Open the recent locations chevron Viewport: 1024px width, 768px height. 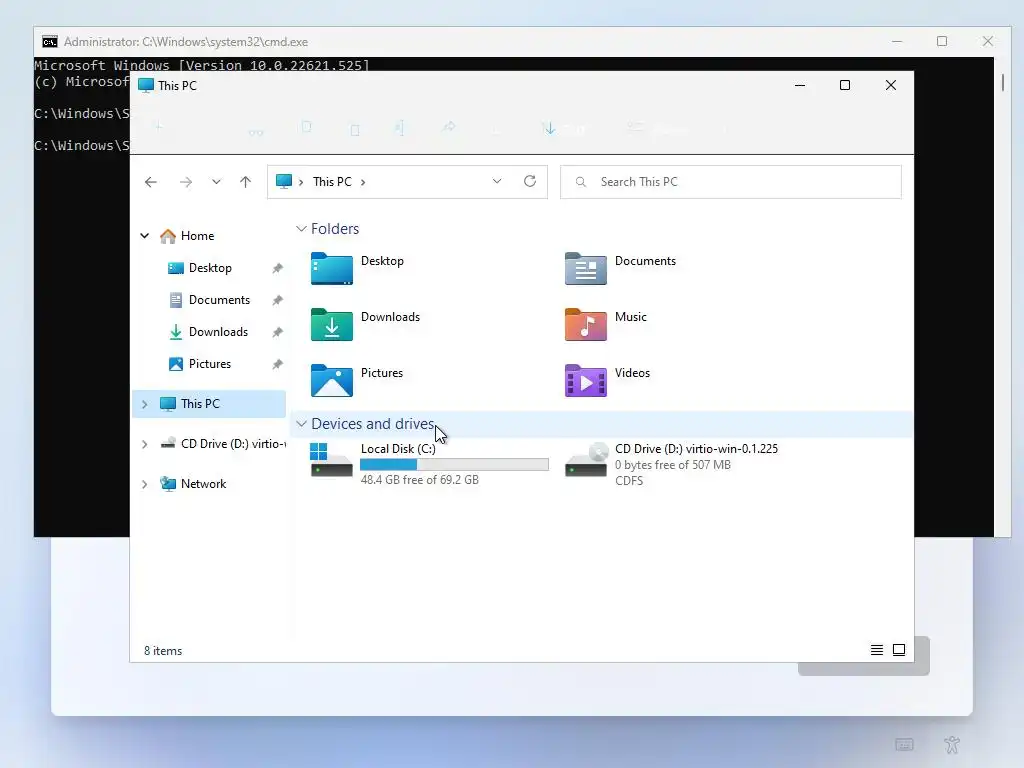[x=216, y=182]
